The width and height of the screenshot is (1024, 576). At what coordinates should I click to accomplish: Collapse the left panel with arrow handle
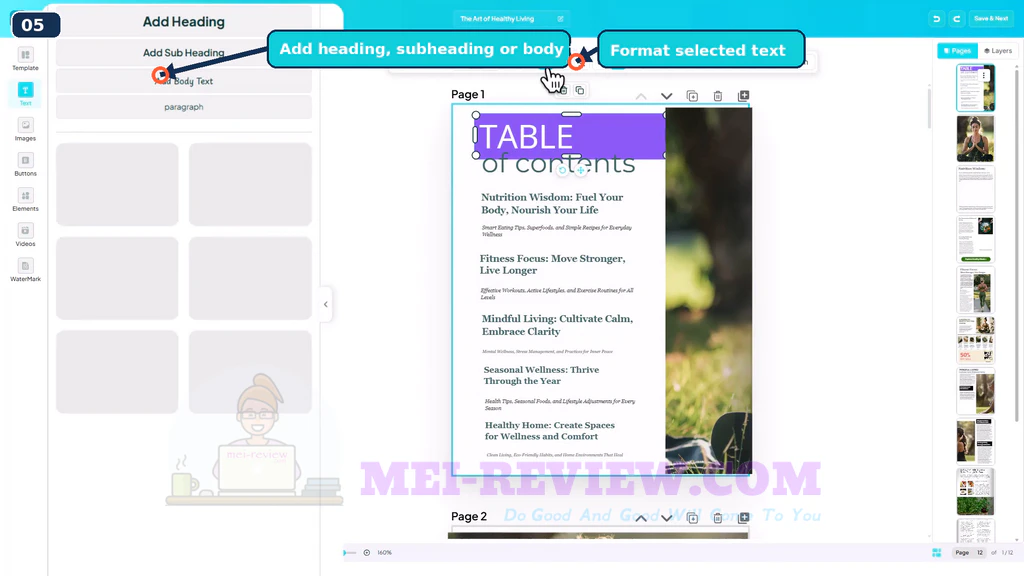(x=326, y=304)
